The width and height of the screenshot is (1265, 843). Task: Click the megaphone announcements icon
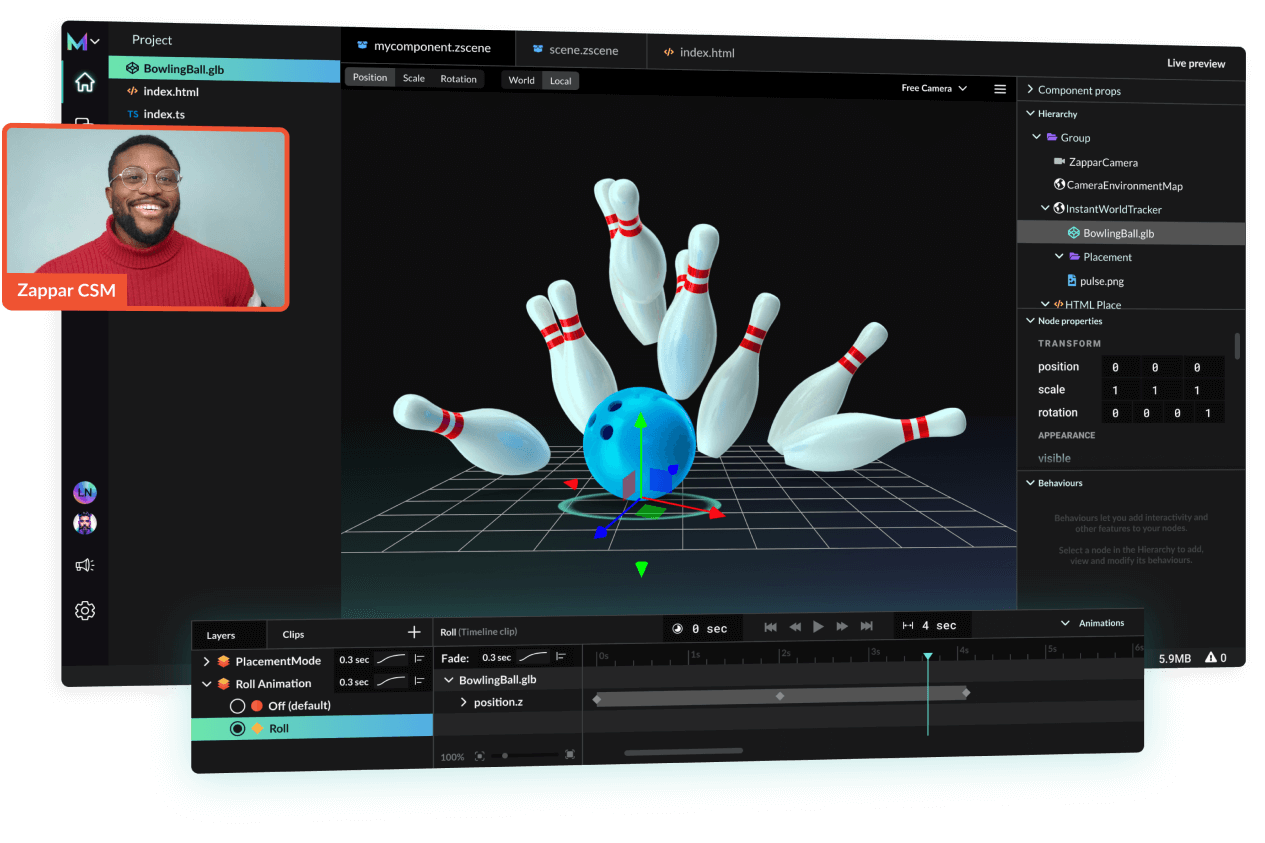click(x=85, y=566)
